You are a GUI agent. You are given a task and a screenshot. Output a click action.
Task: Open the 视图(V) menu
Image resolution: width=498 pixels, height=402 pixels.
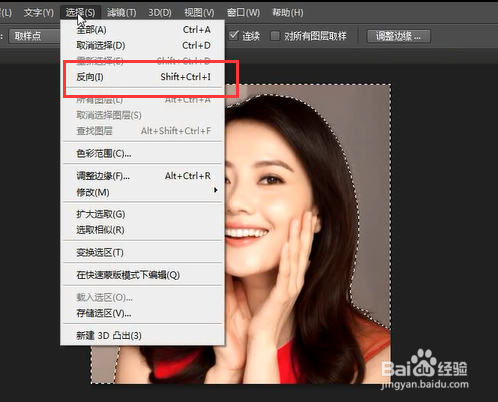[199, 13]
